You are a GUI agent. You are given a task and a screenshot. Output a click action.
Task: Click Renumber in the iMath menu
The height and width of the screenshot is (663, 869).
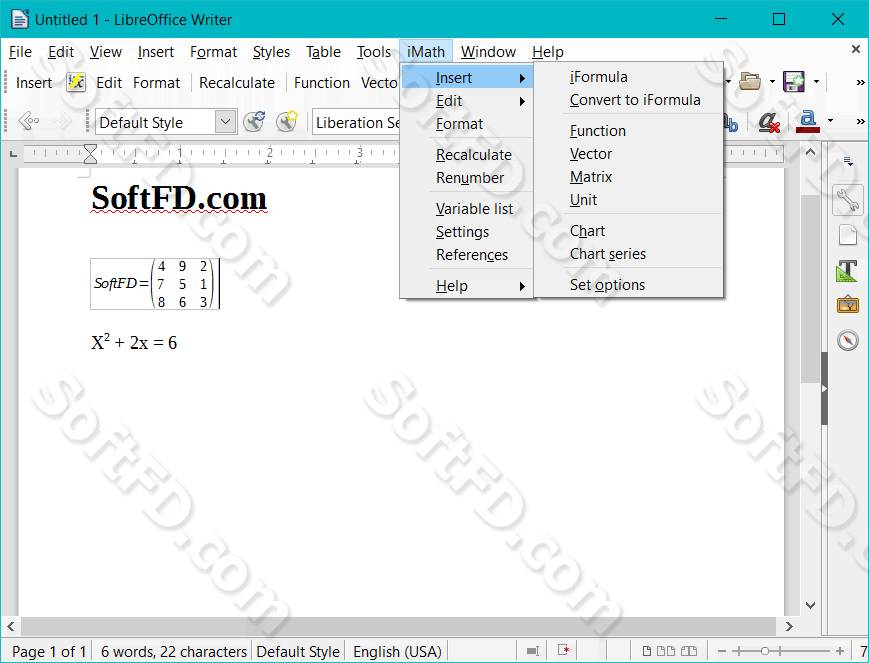pos(466,178)
